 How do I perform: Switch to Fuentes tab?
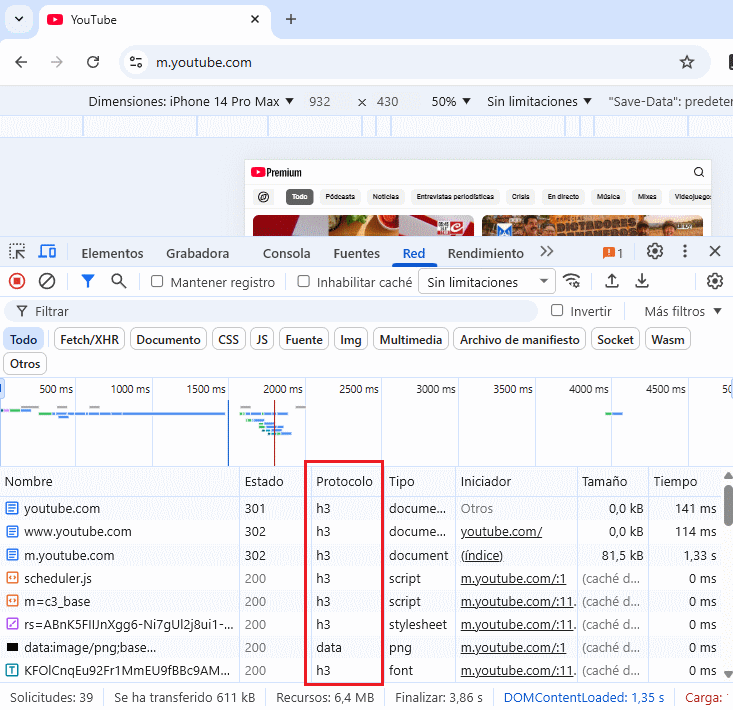click(357, 253)
